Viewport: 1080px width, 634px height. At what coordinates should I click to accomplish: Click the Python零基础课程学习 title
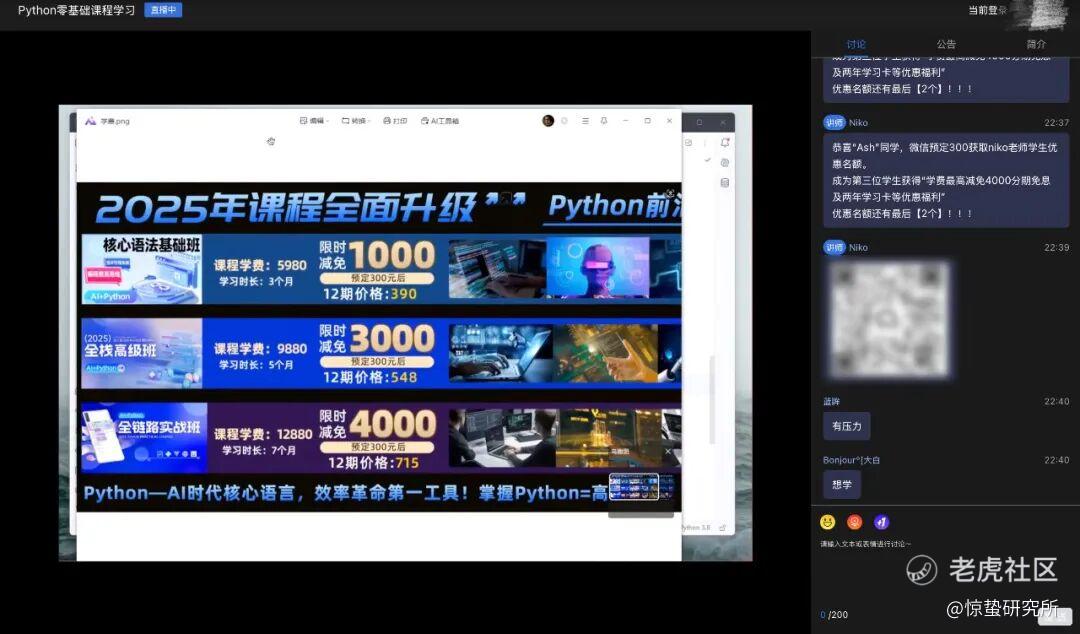(76, 10)
